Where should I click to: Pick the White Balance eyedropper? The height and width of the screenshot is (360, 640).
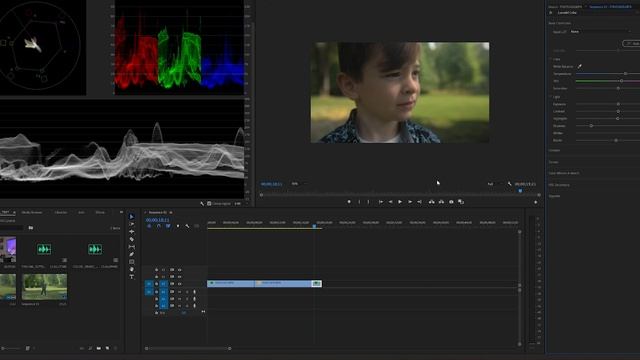tap(580, 66)
